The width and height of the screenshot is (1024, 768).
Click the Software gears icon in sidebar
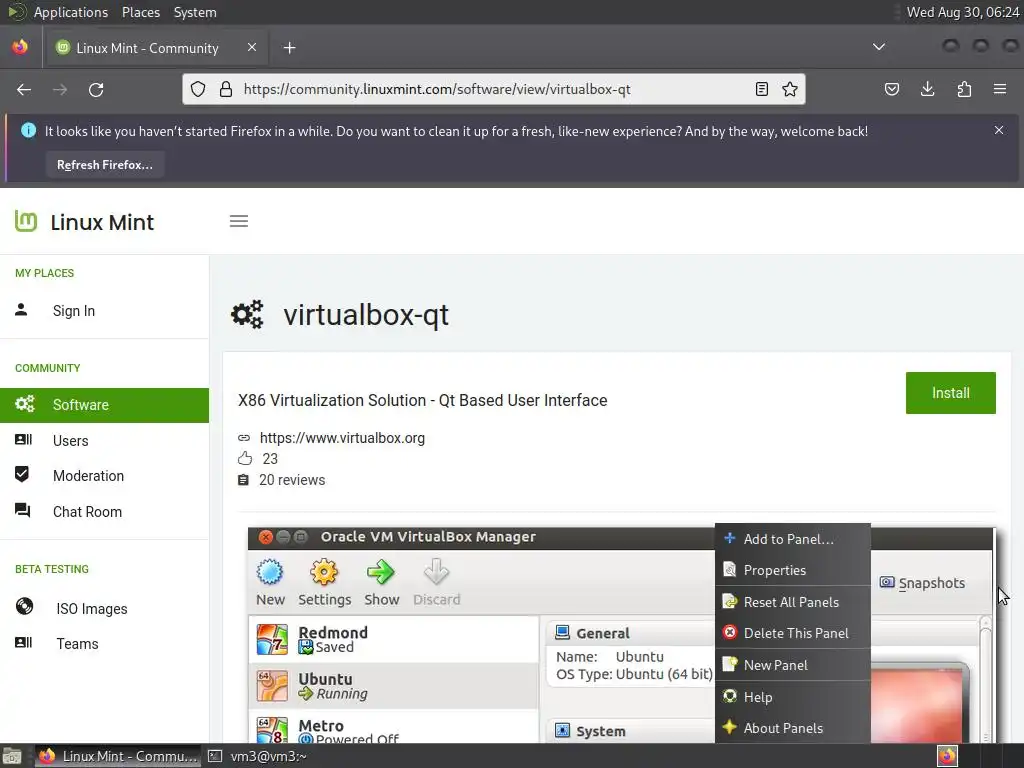(x=25, y=404)
